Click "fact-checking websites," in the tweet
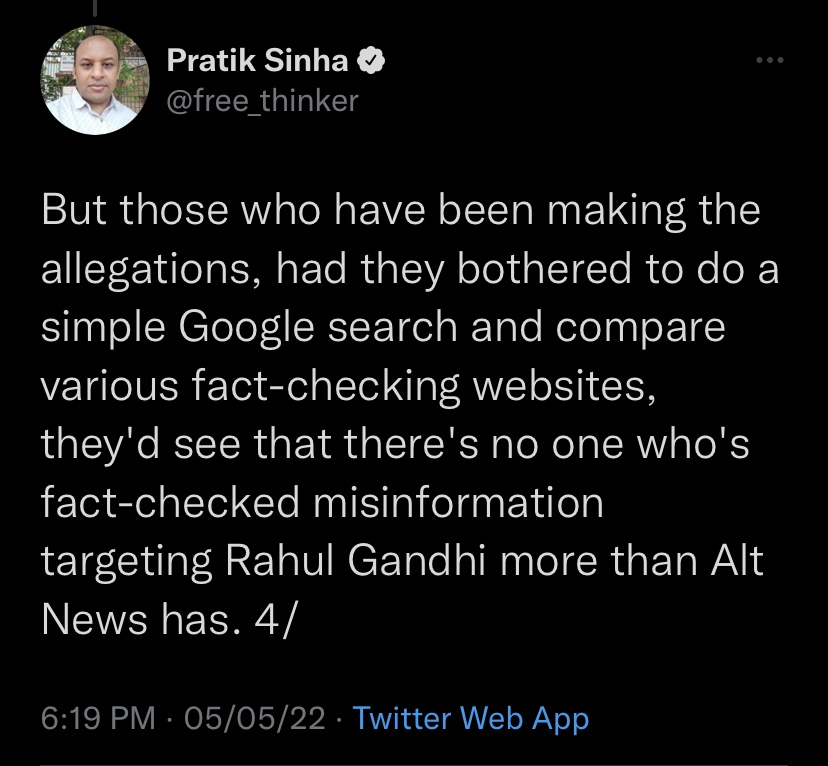The width and height of the screenshot is (828, 766). (x=435, y=386)
